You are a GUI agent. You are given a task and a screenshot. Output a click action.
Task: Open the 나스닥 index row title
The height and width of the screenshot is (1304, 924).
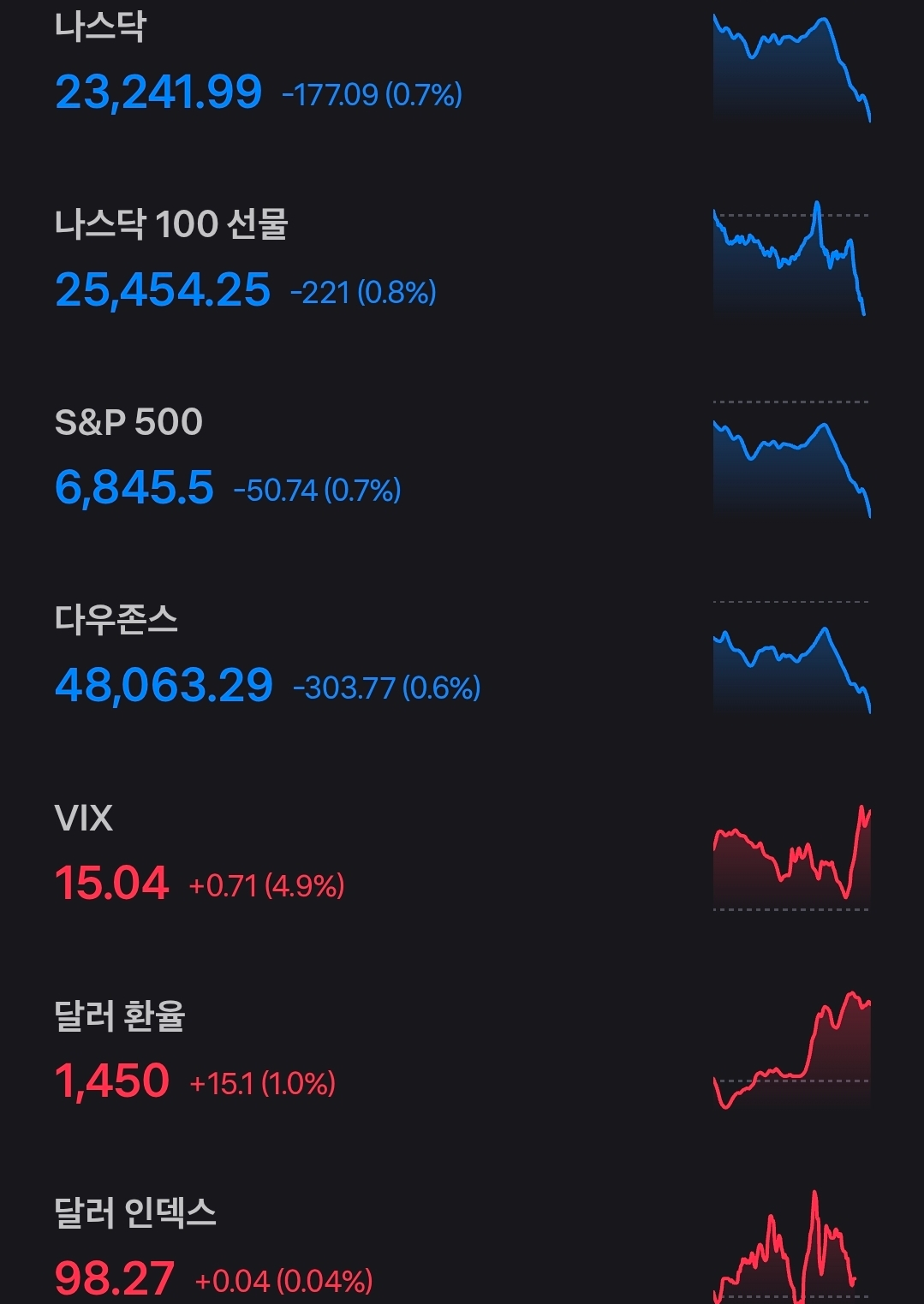coord(100,26)
